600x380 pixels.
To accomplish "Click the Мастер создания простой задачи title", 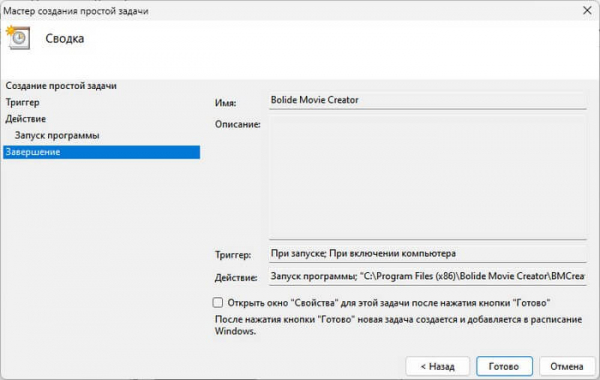I will click(76, 11).
